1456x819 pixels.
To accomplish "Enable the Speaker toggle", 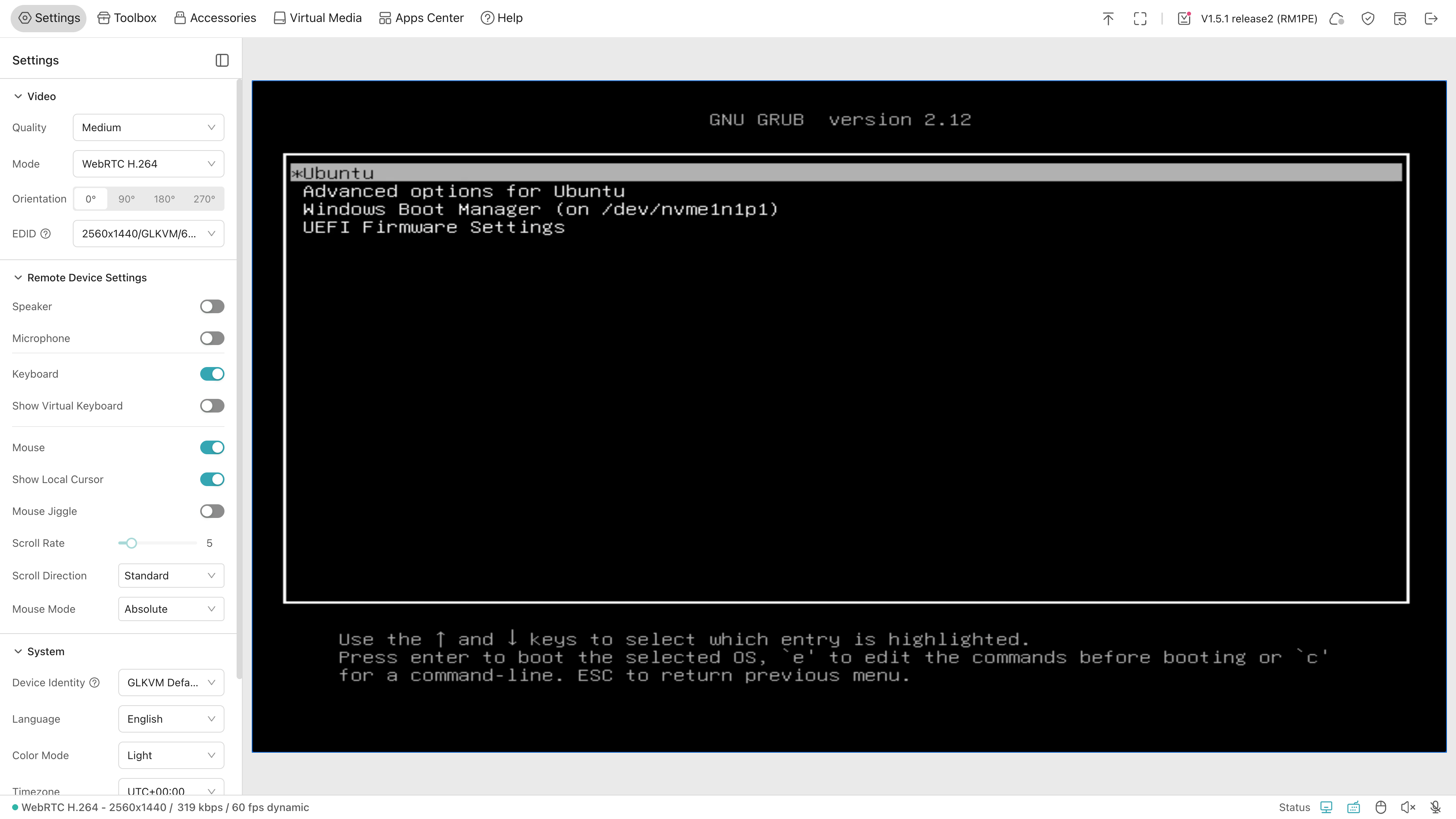I will [x=212, y=306].
